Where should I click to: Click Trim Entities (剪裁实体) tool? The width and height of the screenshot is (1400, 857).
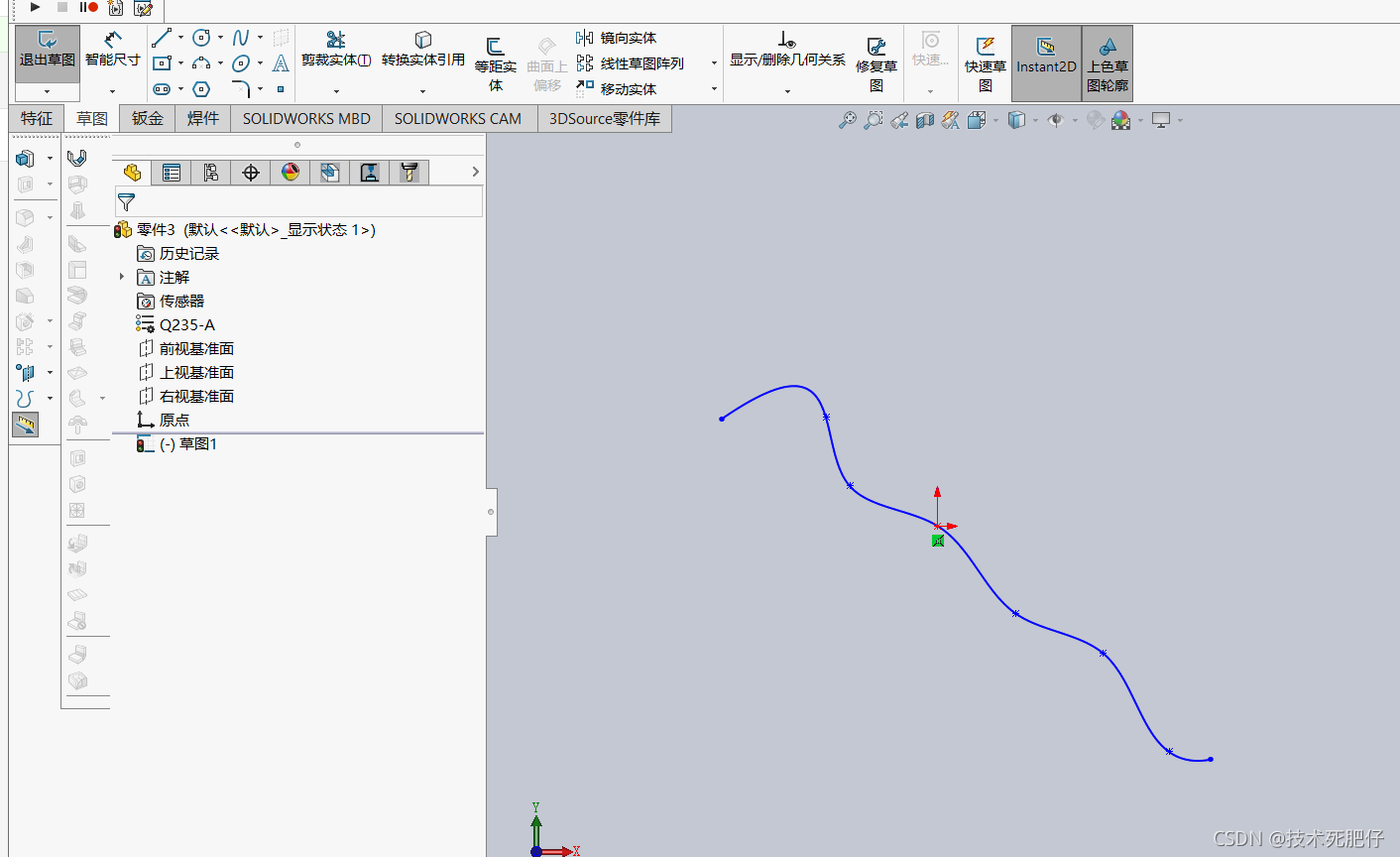tap(336, 50)
